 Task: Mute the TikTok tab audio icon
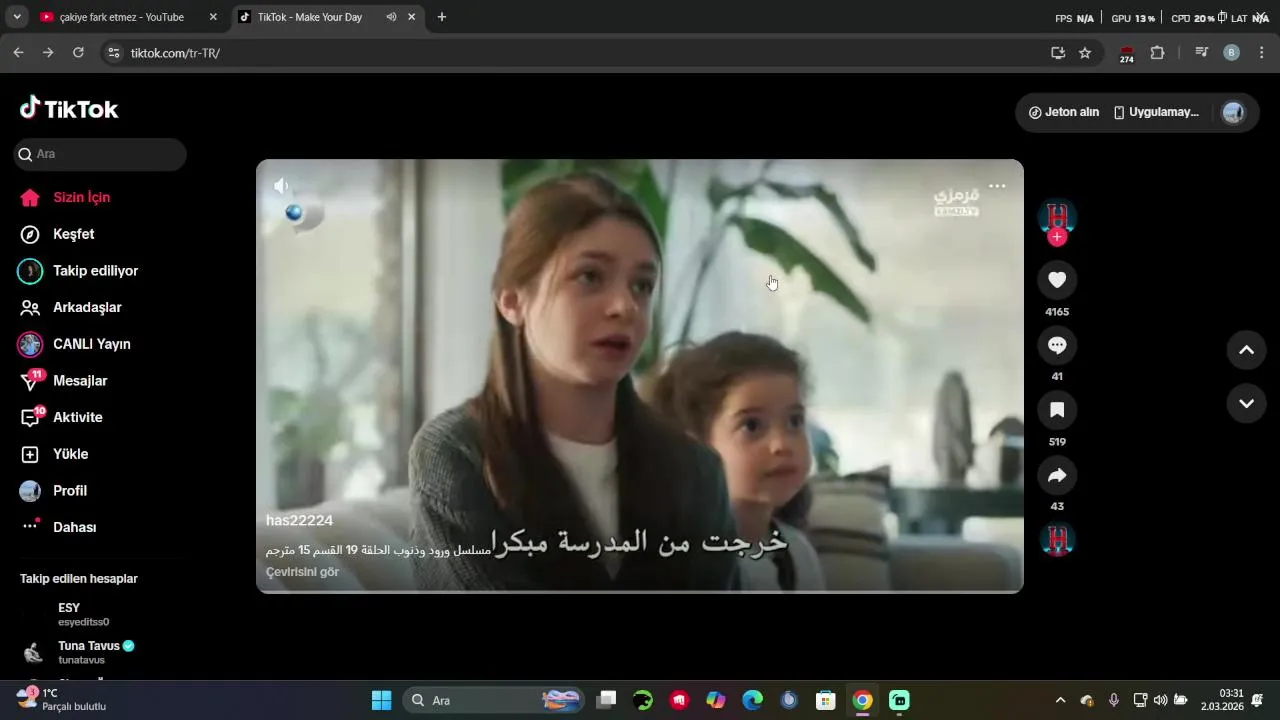tap(391, 17)
